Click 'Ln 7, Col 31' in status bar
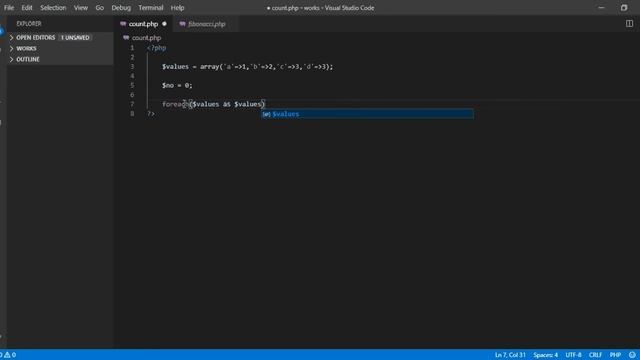Viewport: 640px width, 360px height. 510,355
